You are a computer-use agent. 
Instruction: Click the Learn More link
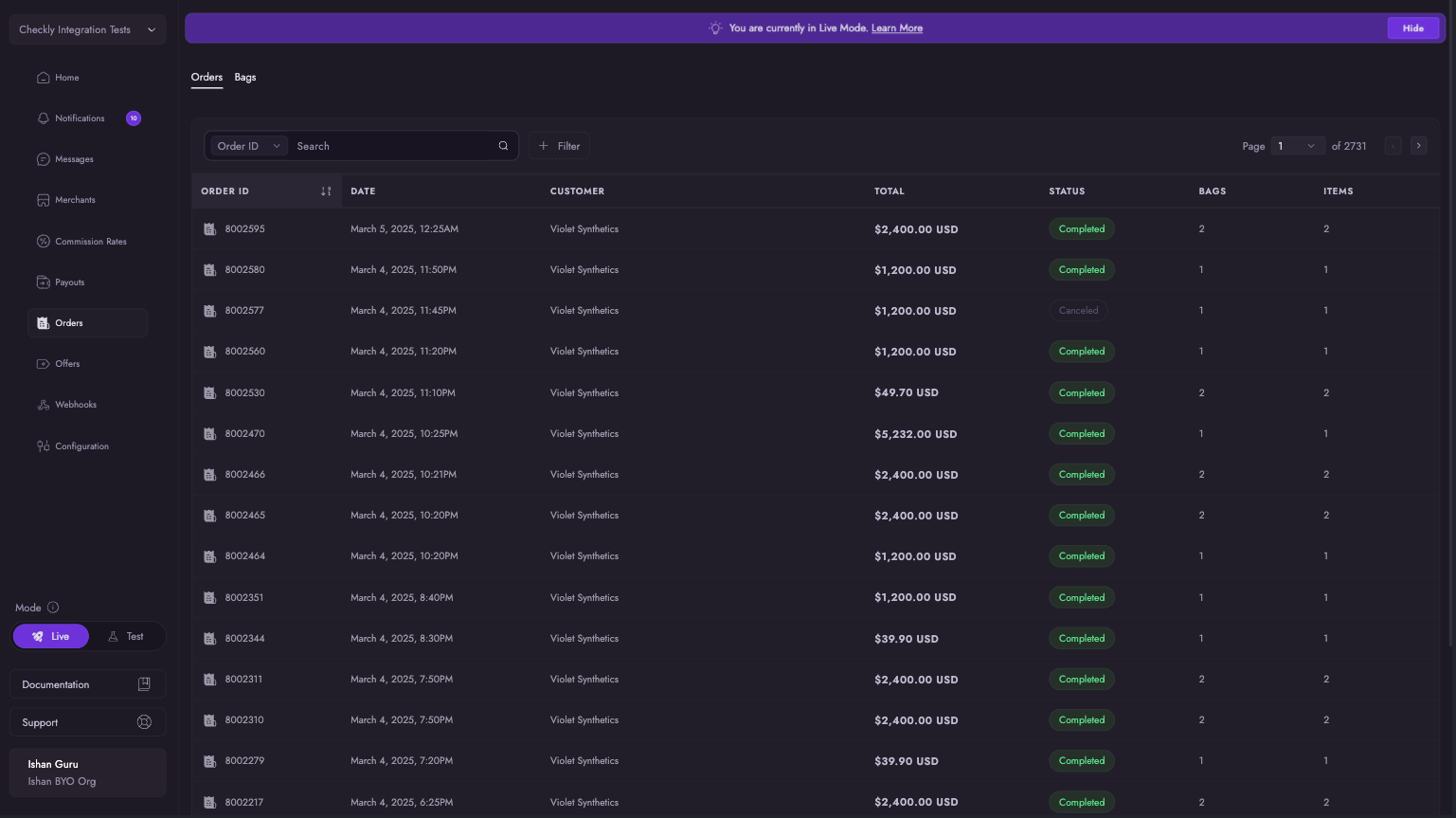coord(896,28)
